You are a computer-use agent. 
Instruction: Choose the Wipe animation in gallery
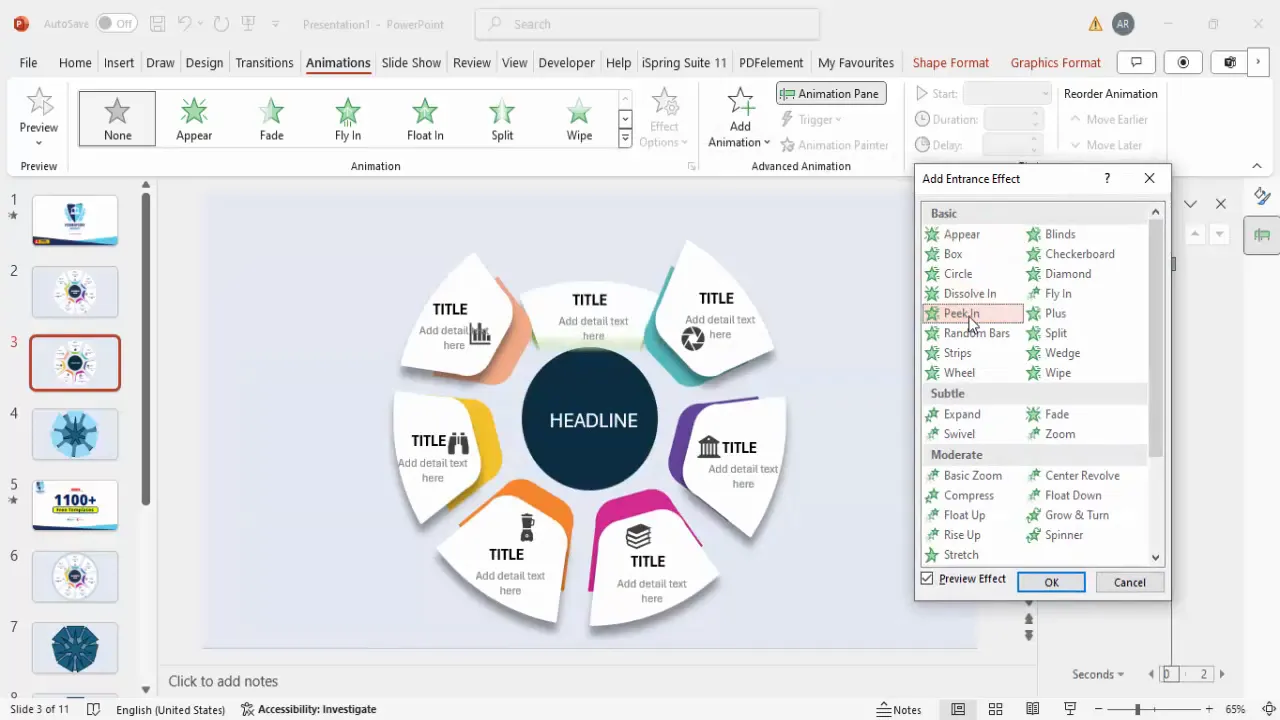pos(579,118)
